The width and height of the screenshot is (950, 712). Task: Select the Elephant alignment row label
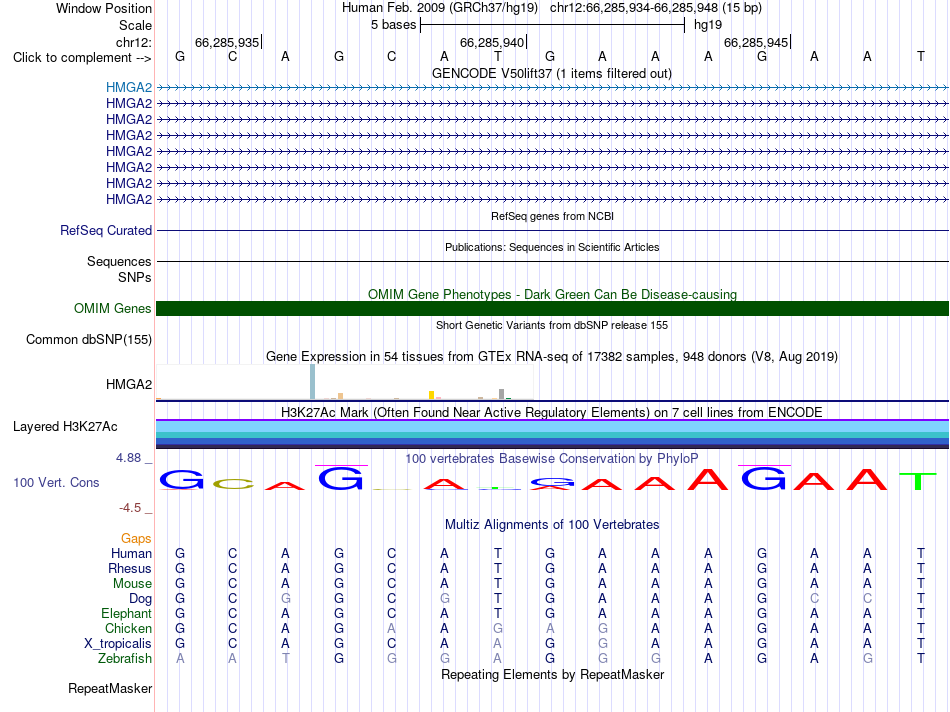pyautogui.click(x=126, y=613)
